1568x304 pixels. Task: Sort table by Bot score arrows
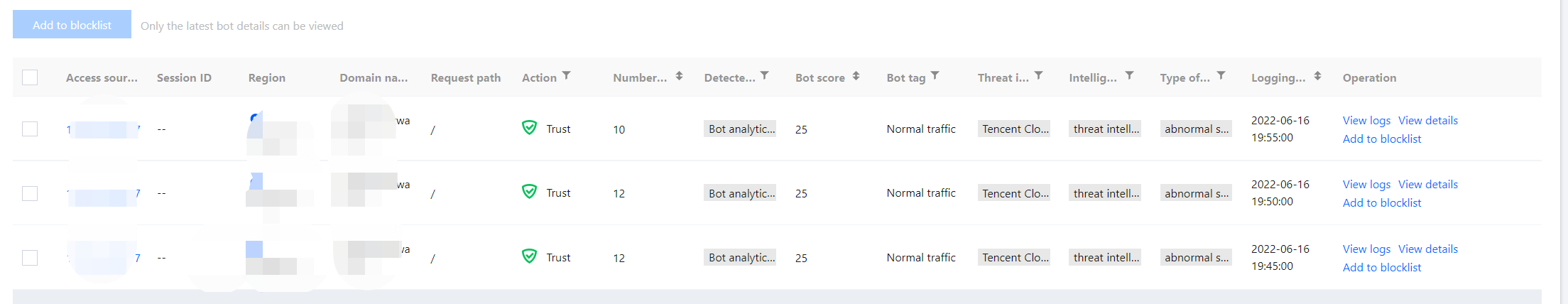click(x=856, y=75)
